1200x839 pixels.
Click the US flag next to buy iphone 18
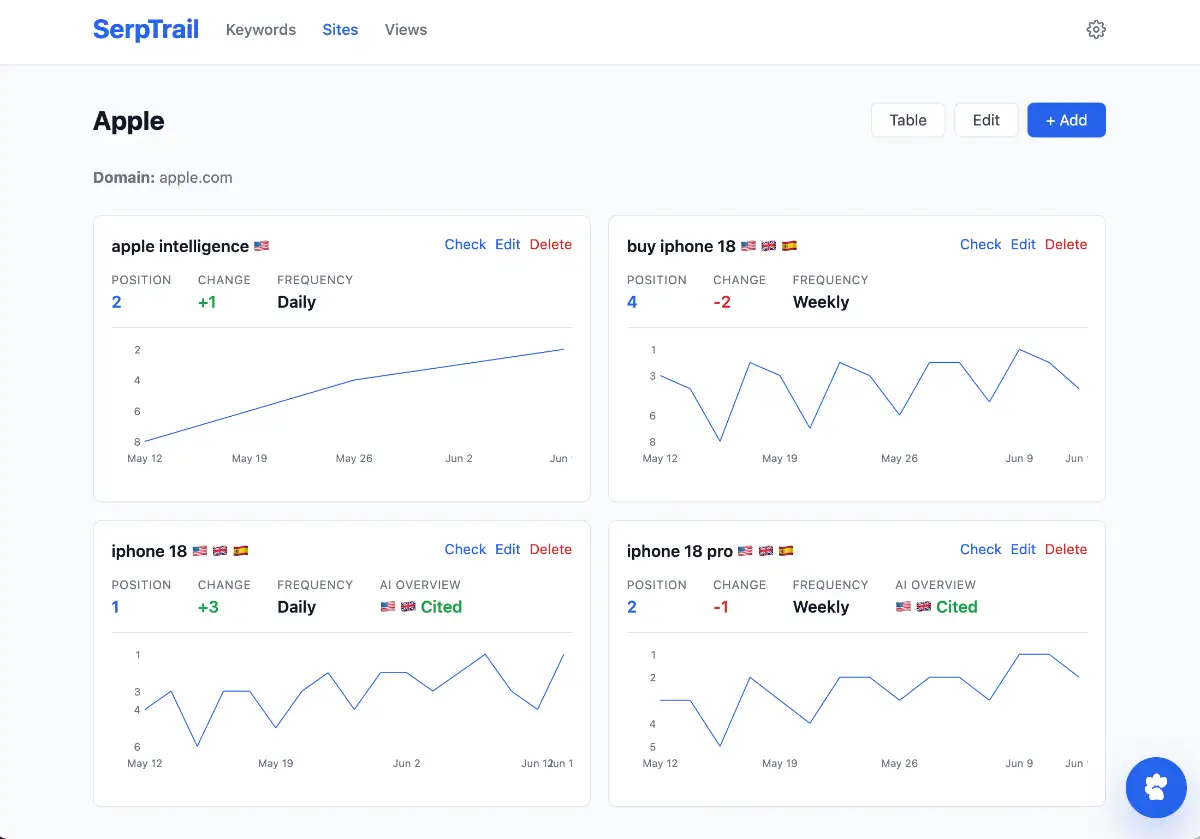click(x=749, y=246)
